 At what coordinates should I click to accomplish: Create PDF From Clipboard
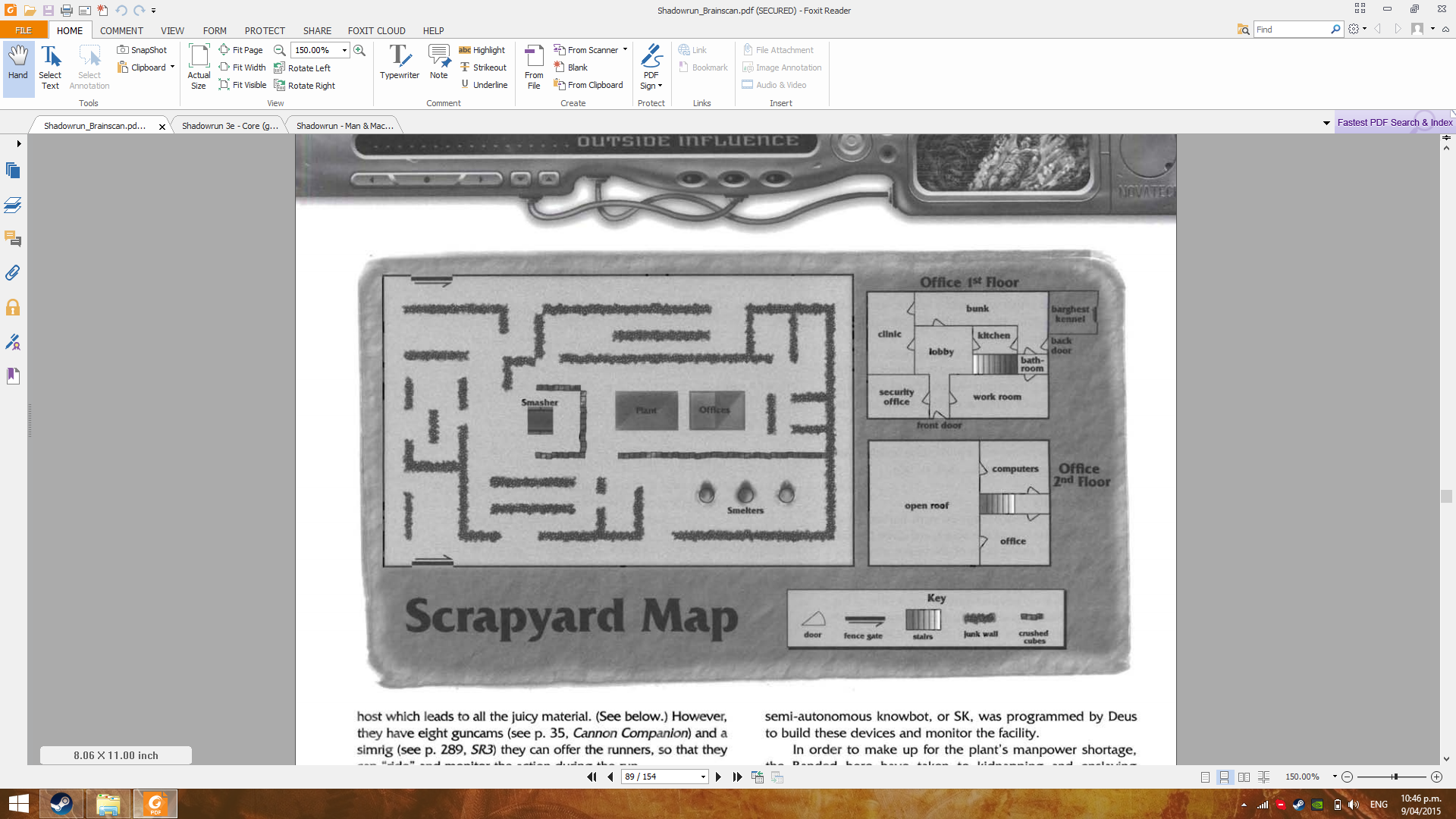[x=588, y=85]
